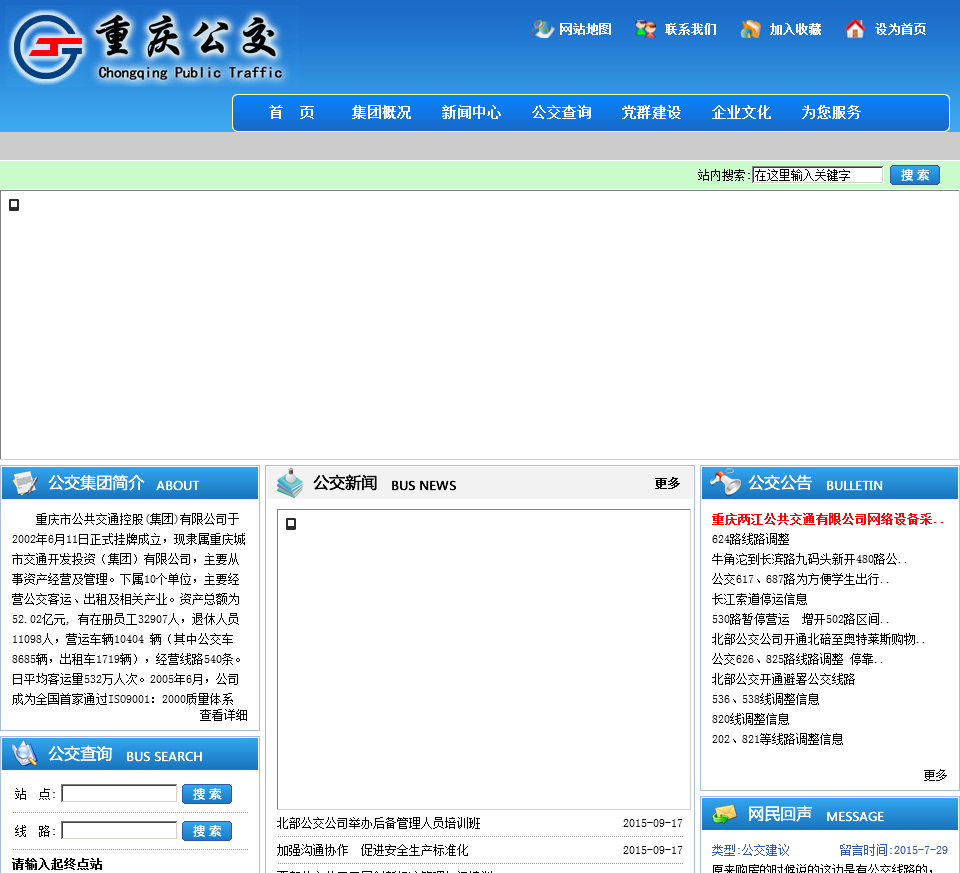Open the red 重庆两江公共交通有限公司 bulletin
This screenshot has height=873, width=960.
[x=828, y=519]
